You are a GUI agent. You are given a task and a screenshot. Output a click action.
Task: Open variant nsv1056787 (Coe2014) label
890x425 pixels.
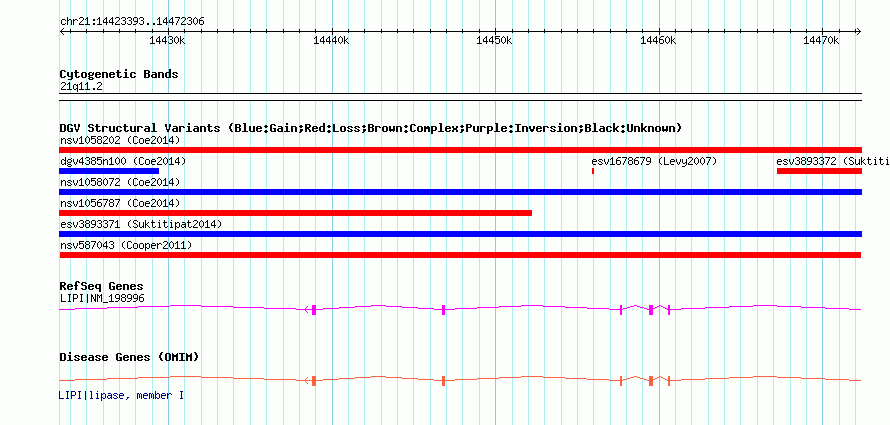pos(120,203)
